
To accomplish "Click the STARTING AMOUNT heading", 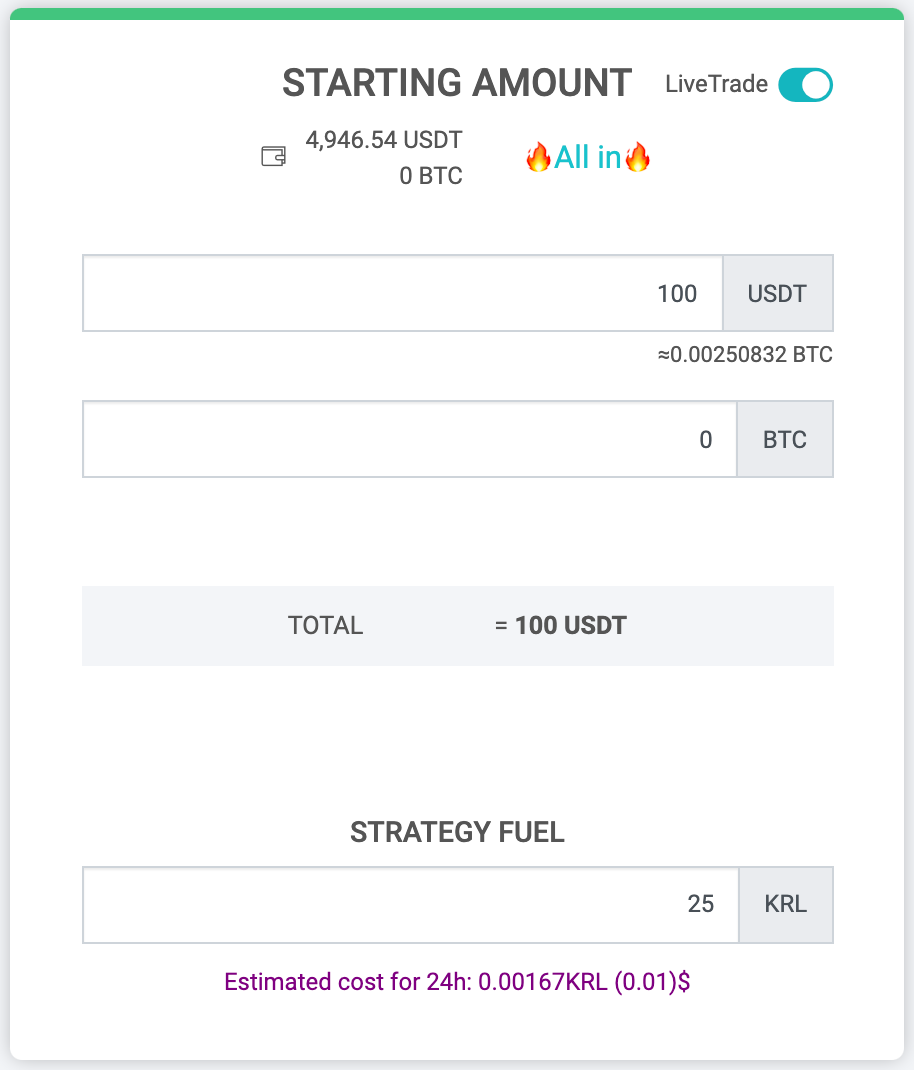I will (x=457, y=83).
